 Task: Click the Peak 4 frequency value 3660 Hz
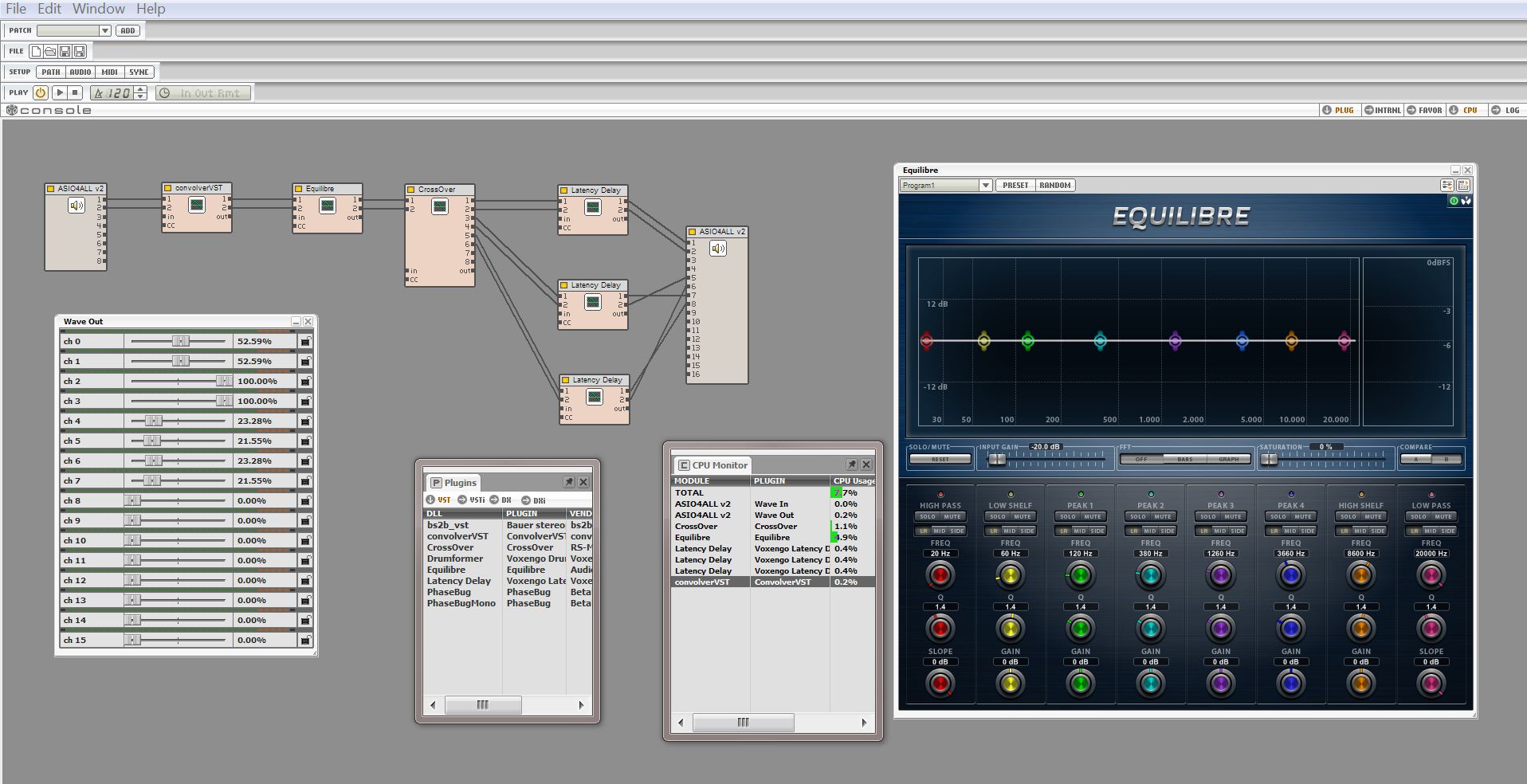pos(1291,553)
